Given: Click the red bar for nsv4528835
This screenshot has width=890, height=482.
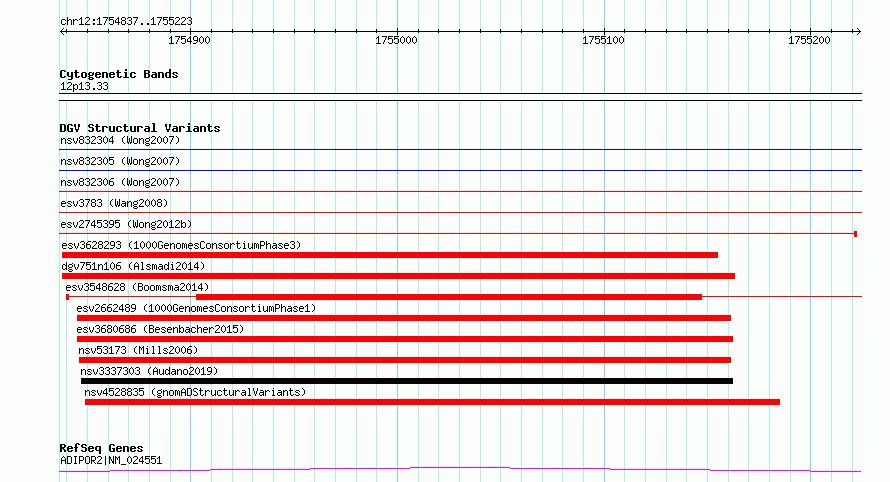Looking at the screenshot, I should click(433, 402).
